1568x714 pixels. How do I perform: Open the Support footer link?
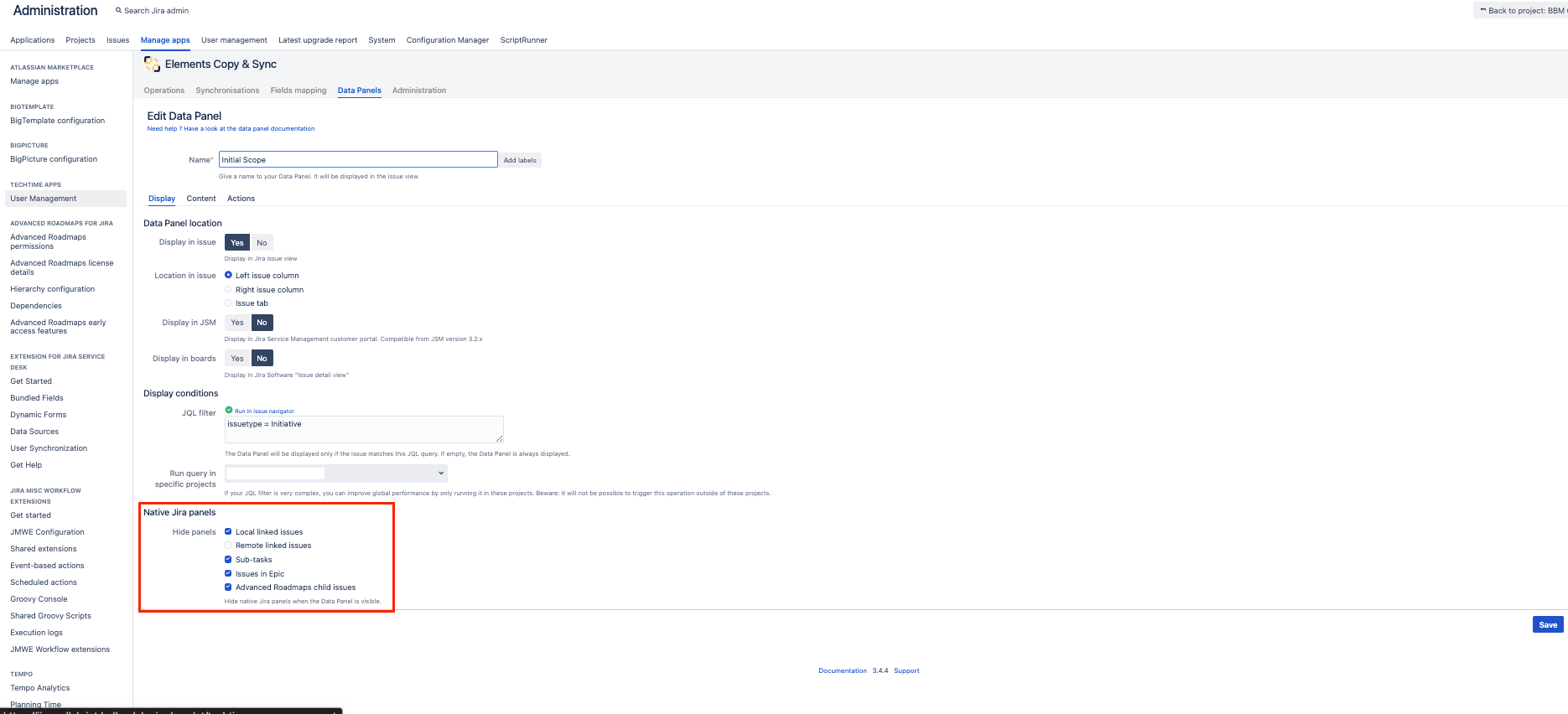click(x=906, y=670)
